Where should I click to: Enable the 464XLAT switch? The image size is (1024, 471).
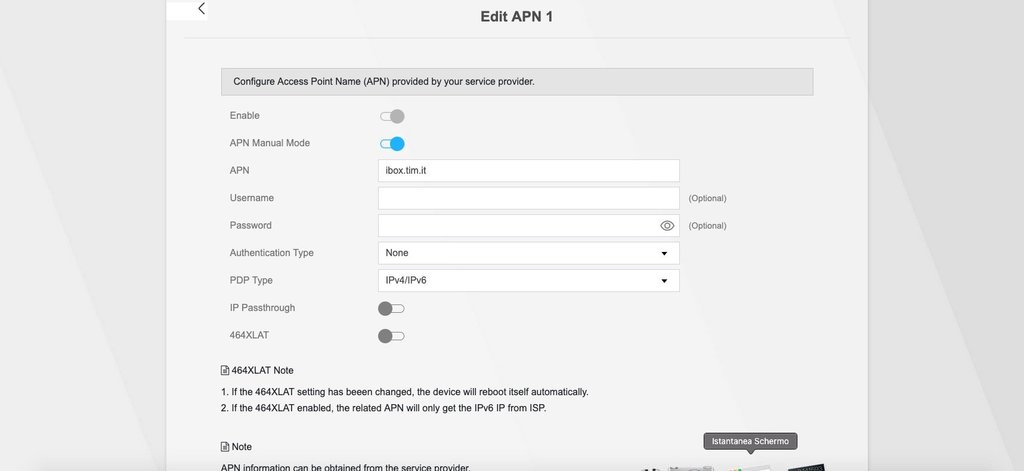[x=391, y=336]
